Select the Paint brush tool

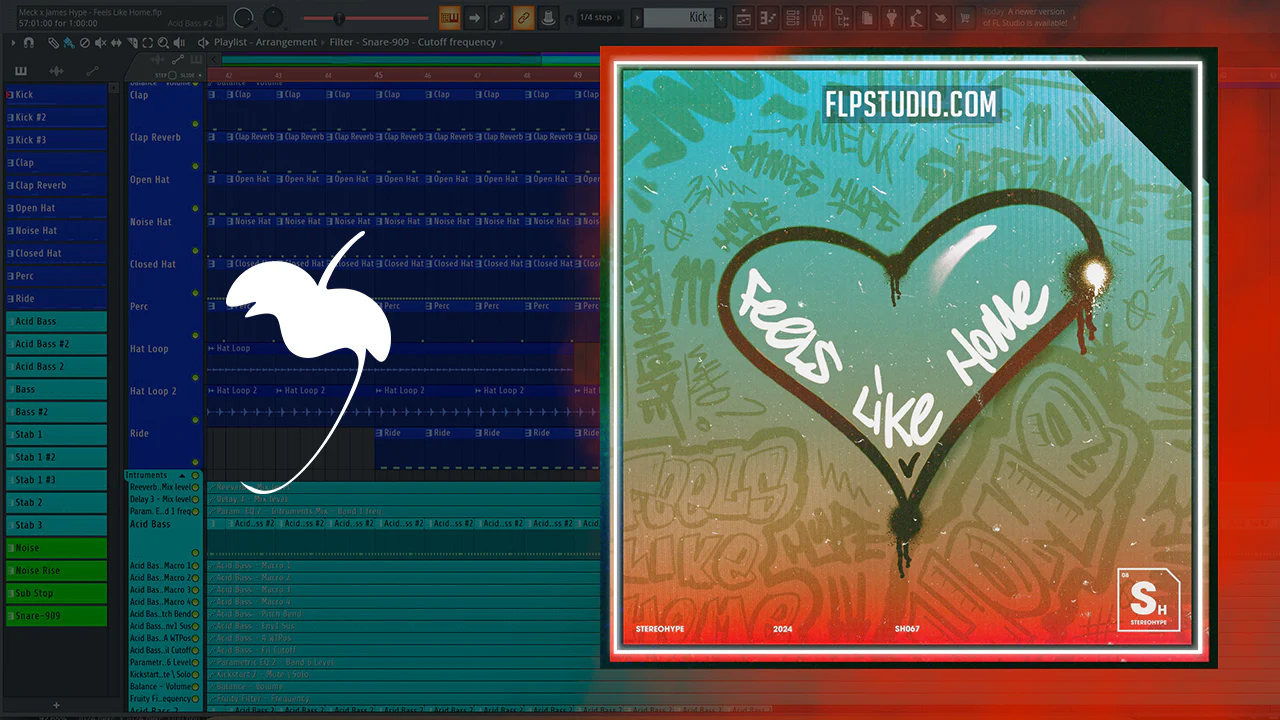[x=67, y=43]
